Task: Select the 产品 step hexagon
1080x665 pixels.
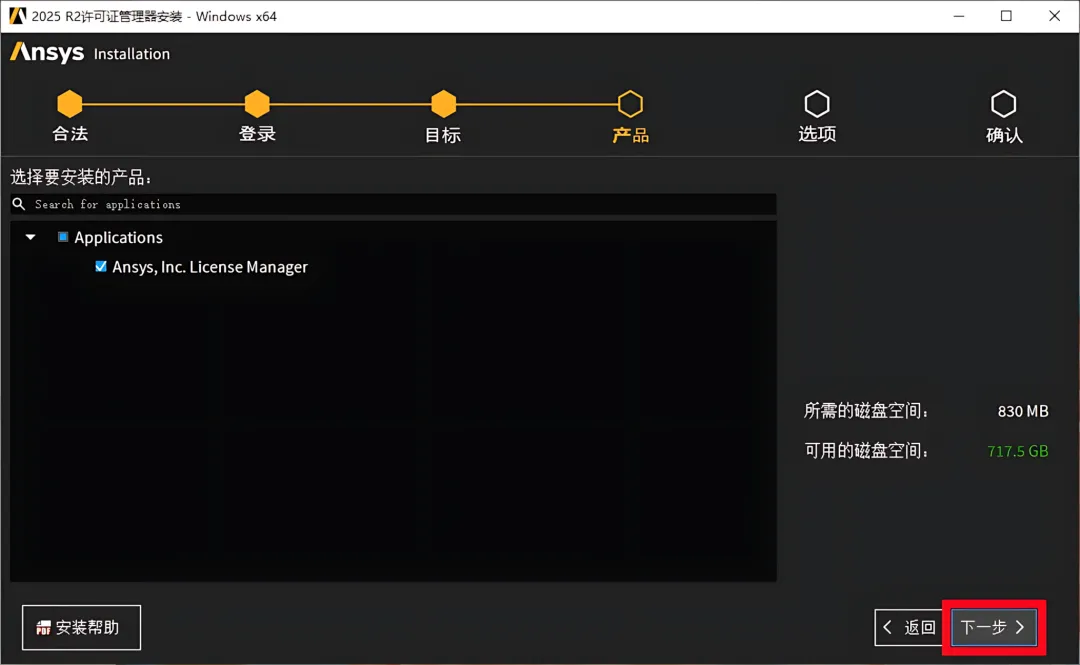Action: point(630,104)
